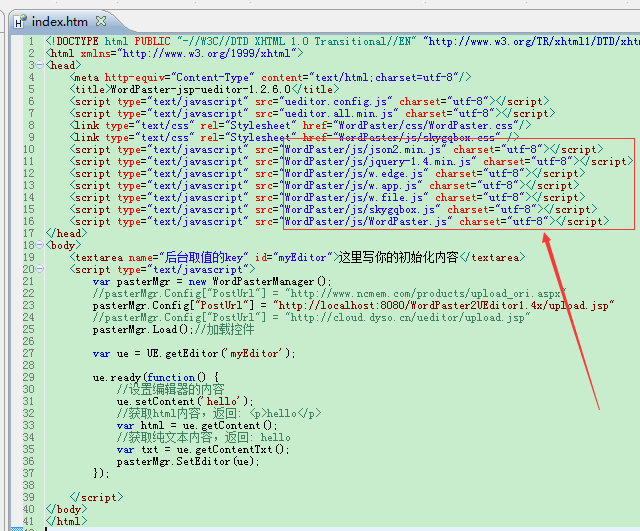Click the w.file.js script source

coord(353,197)
